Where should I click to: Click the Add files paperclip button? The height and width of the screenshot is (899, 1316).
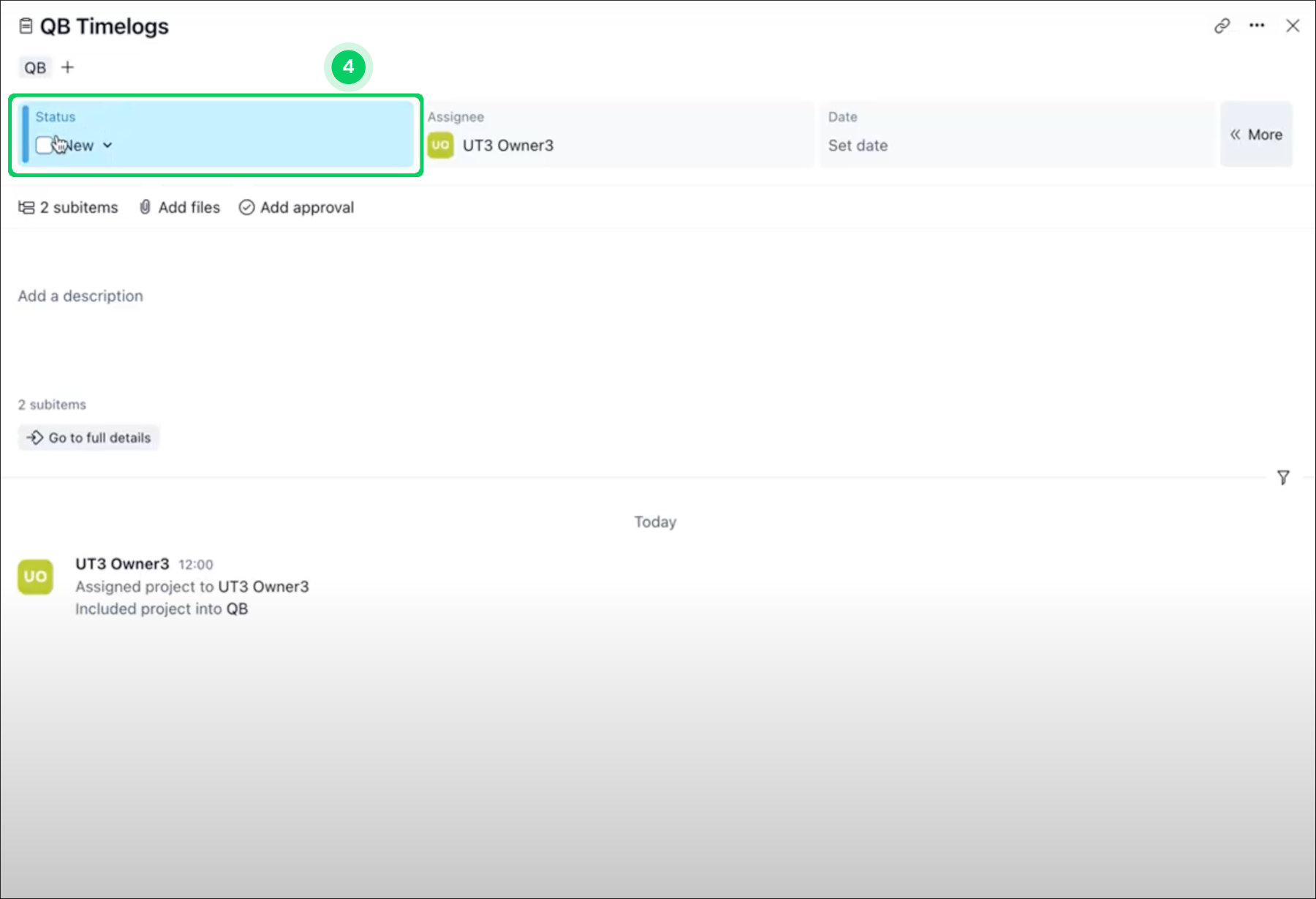[179, 208]
